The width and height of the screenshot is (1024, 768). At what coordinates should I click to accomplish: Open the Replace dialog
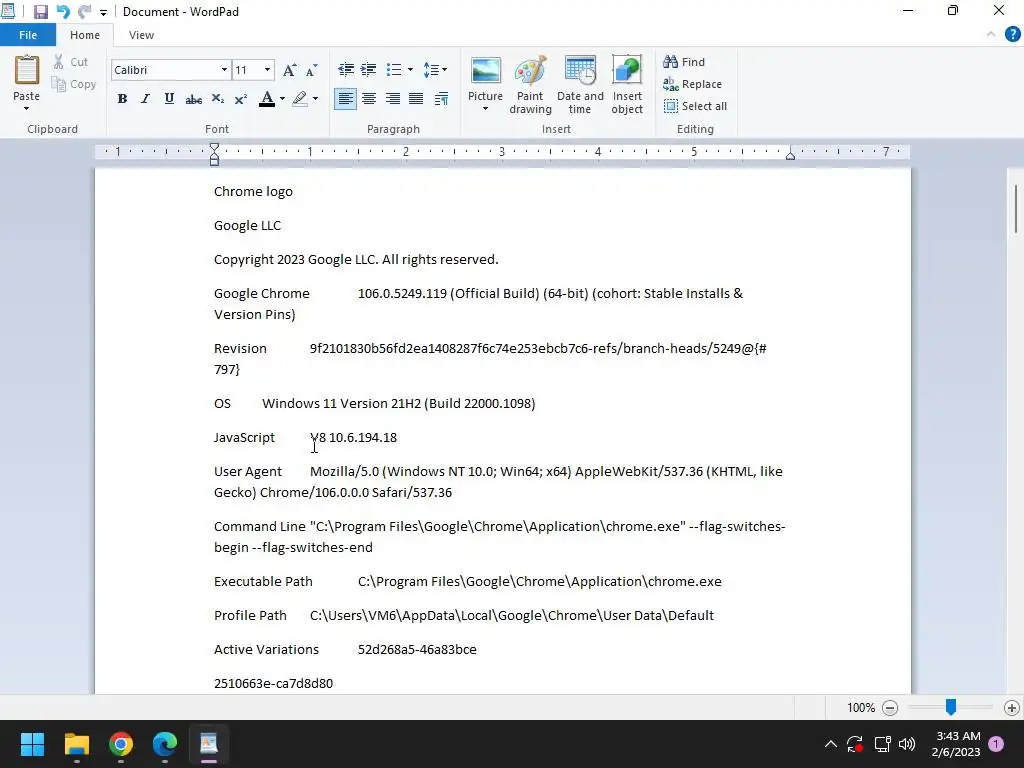pyautogui.click(x=692, y=84)
